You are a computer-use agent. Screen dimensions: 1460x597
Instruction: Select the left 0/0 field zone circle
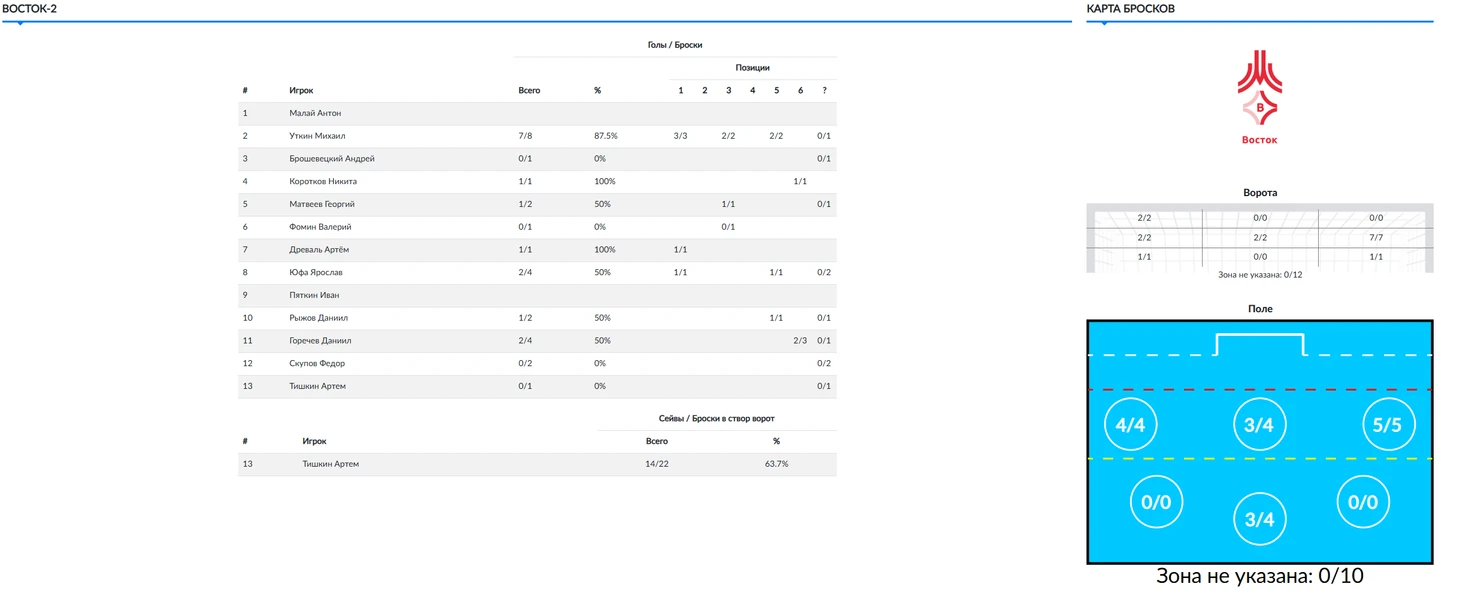click(1156, 502)
